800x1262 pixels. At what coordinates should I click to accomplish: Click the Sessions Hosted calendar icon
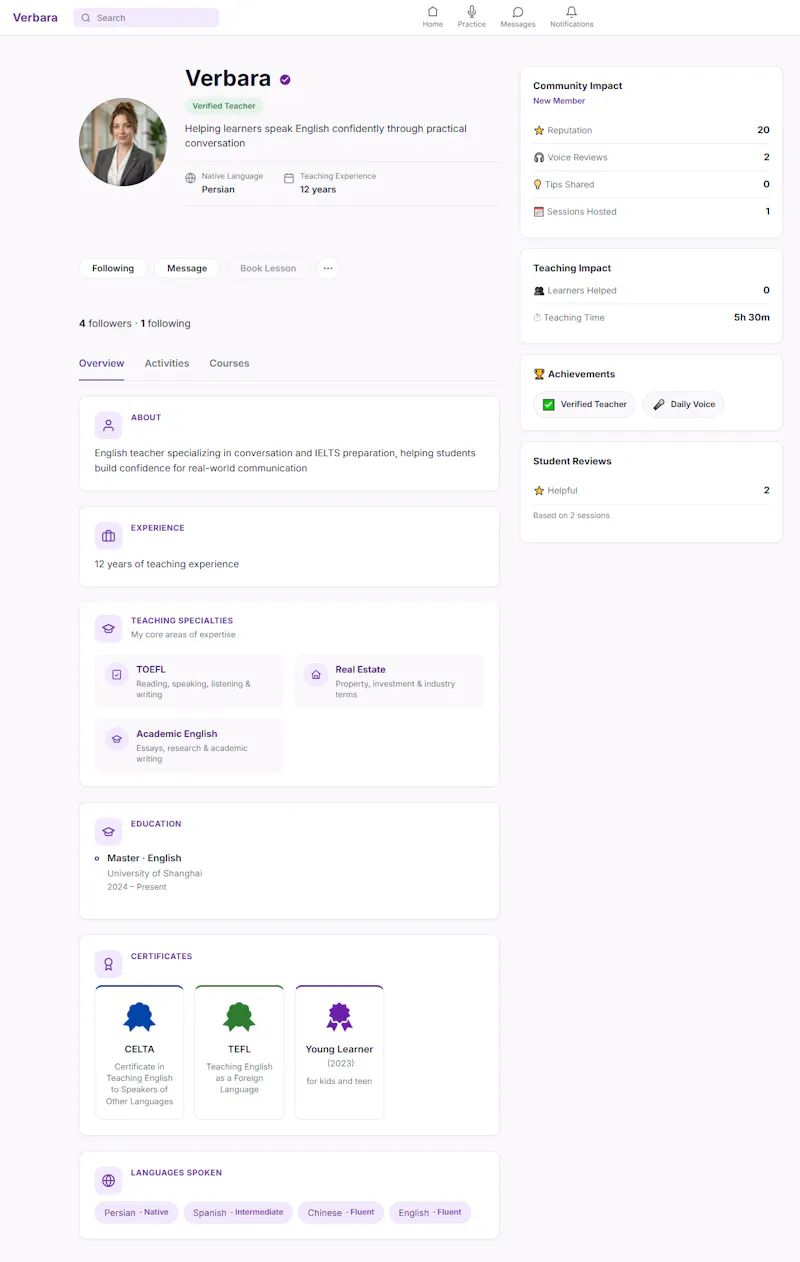(539, 211)
